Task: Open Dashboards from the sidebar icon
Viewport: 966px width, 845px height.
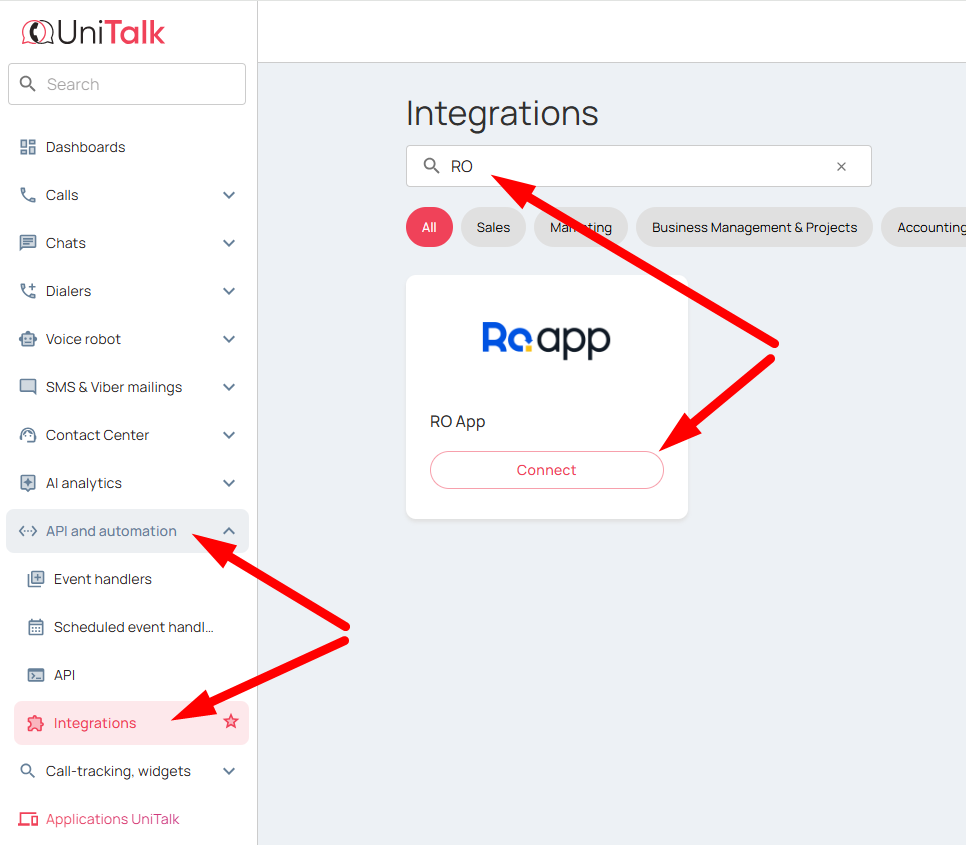Action: (28, 147)
